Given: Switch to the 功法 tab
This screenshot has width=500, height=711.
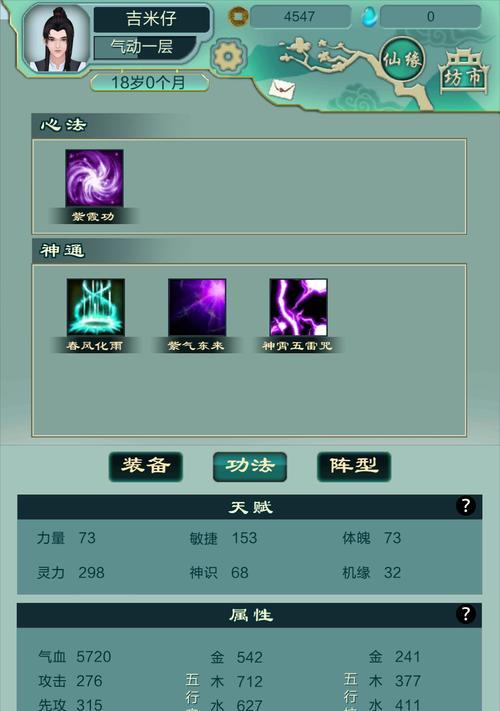Looking at the screenshot, I should point(250,467).
